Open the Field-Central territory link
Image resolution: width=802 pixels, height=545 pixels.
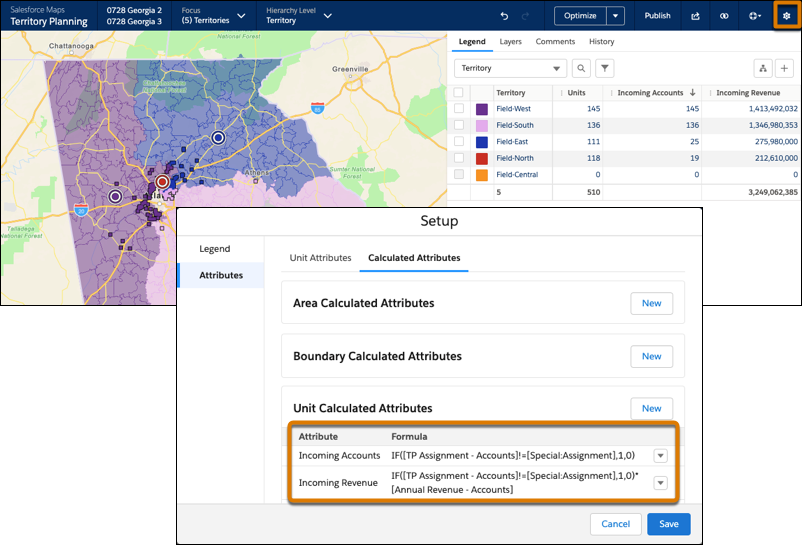(517, 174)
